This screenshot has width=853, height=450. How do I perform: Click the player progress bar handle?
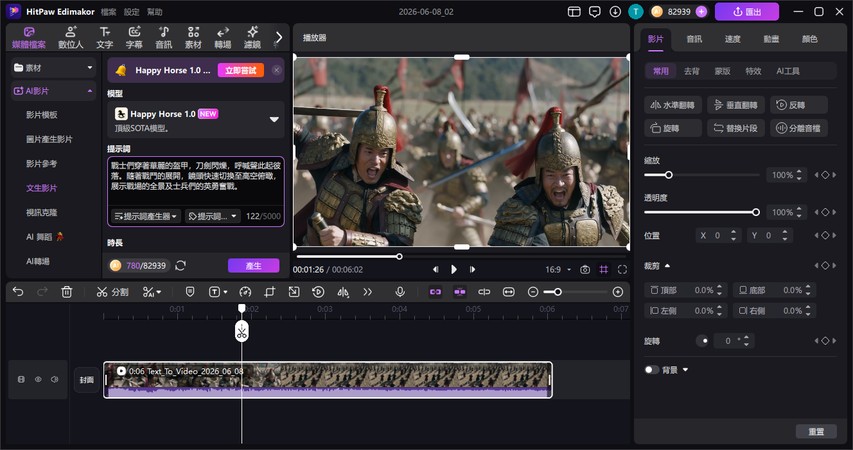point(399,256)
